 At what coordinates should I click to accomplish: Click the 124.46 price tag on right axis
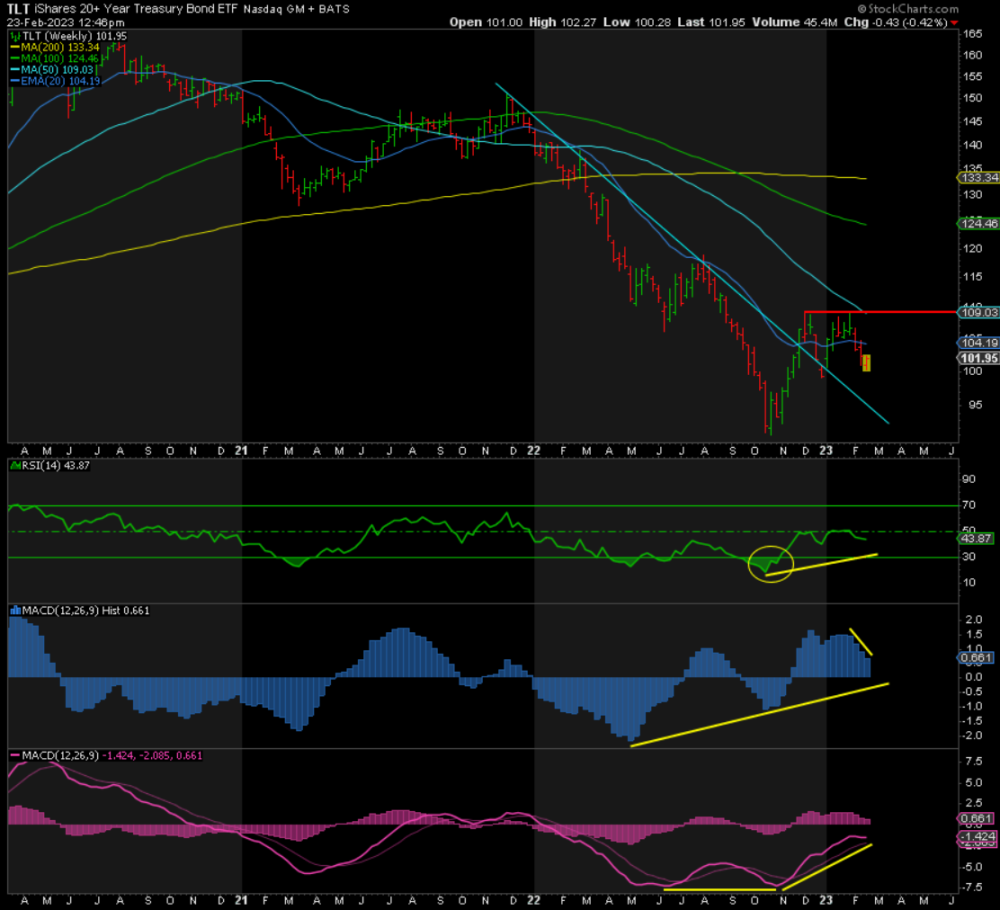(979, 223)
